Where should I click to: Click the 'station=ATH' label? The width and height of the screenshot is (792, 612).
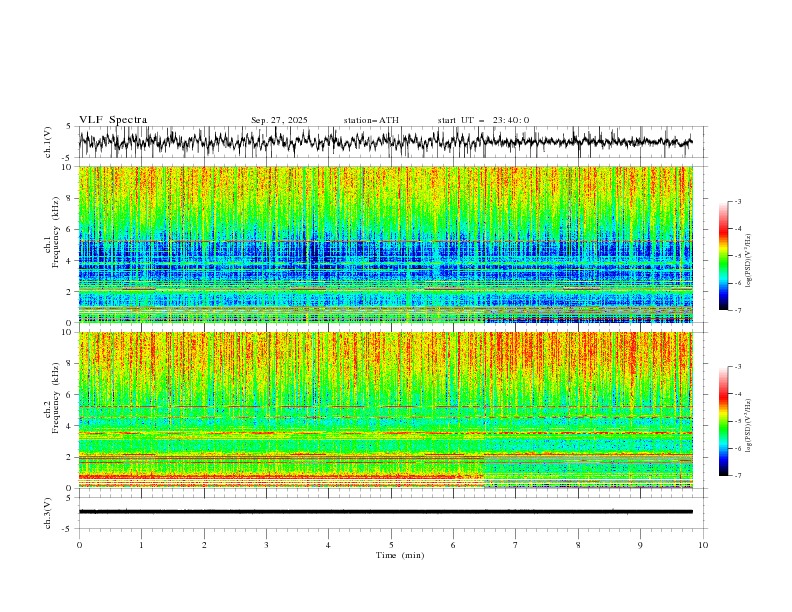(x=371, y=120)
